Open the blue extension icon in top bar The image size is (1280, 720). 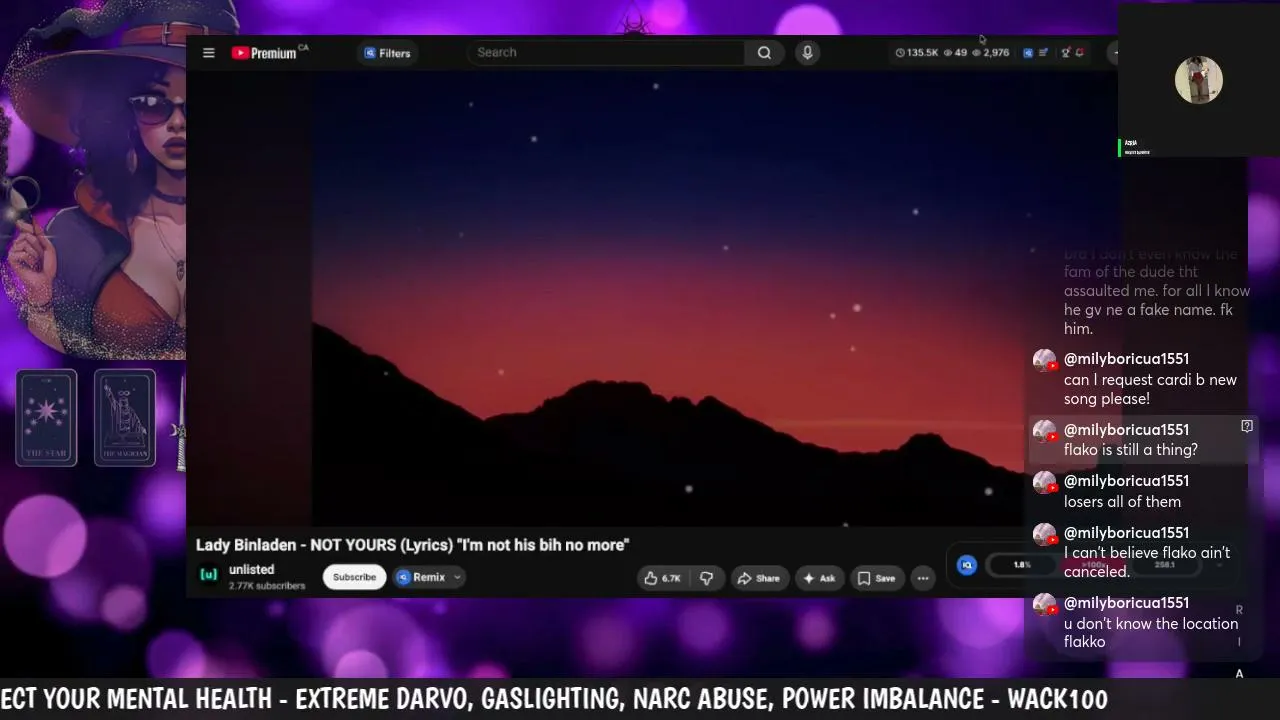point(1027,53)
